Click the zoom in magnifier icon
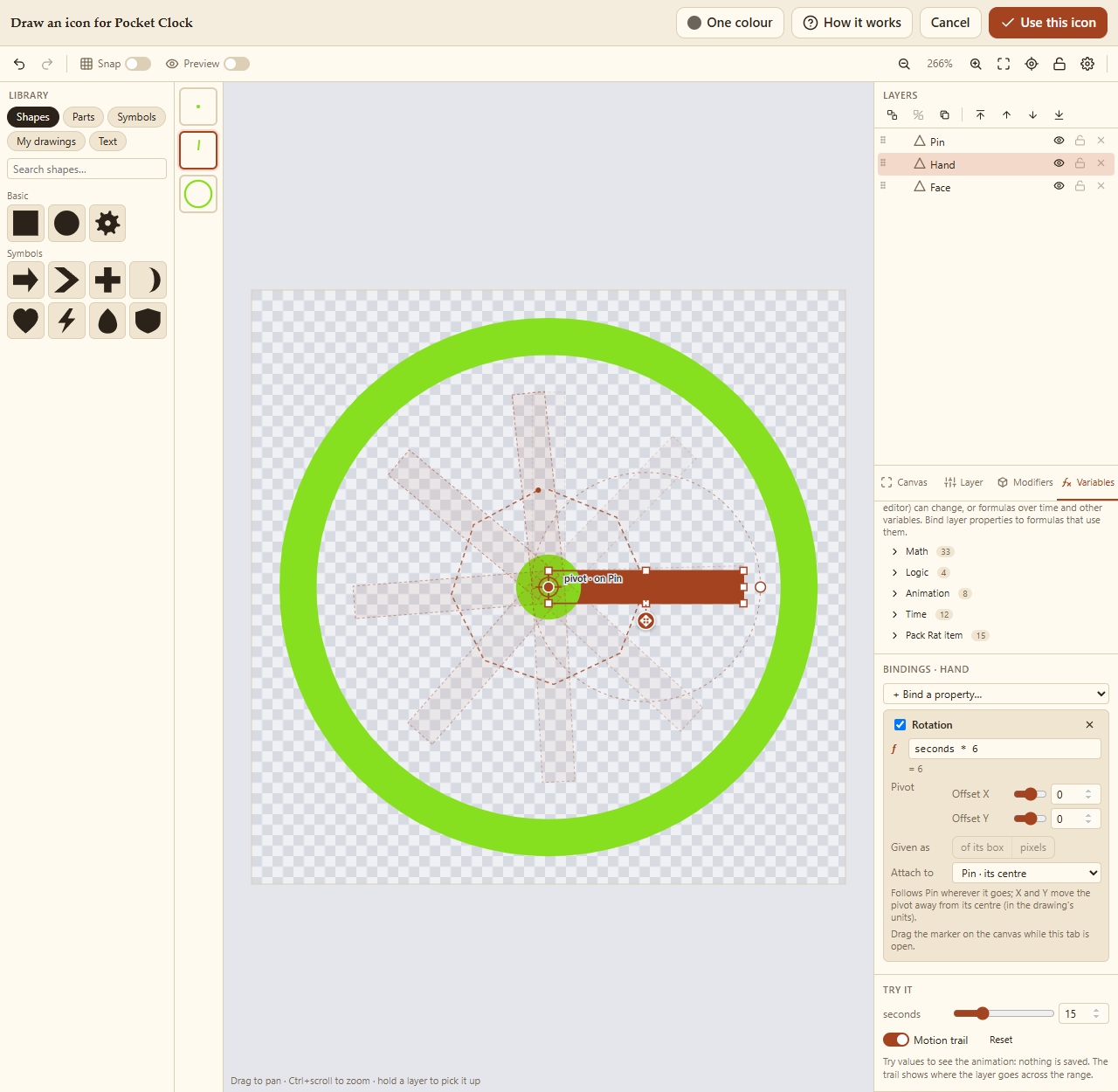 (976, 64)
